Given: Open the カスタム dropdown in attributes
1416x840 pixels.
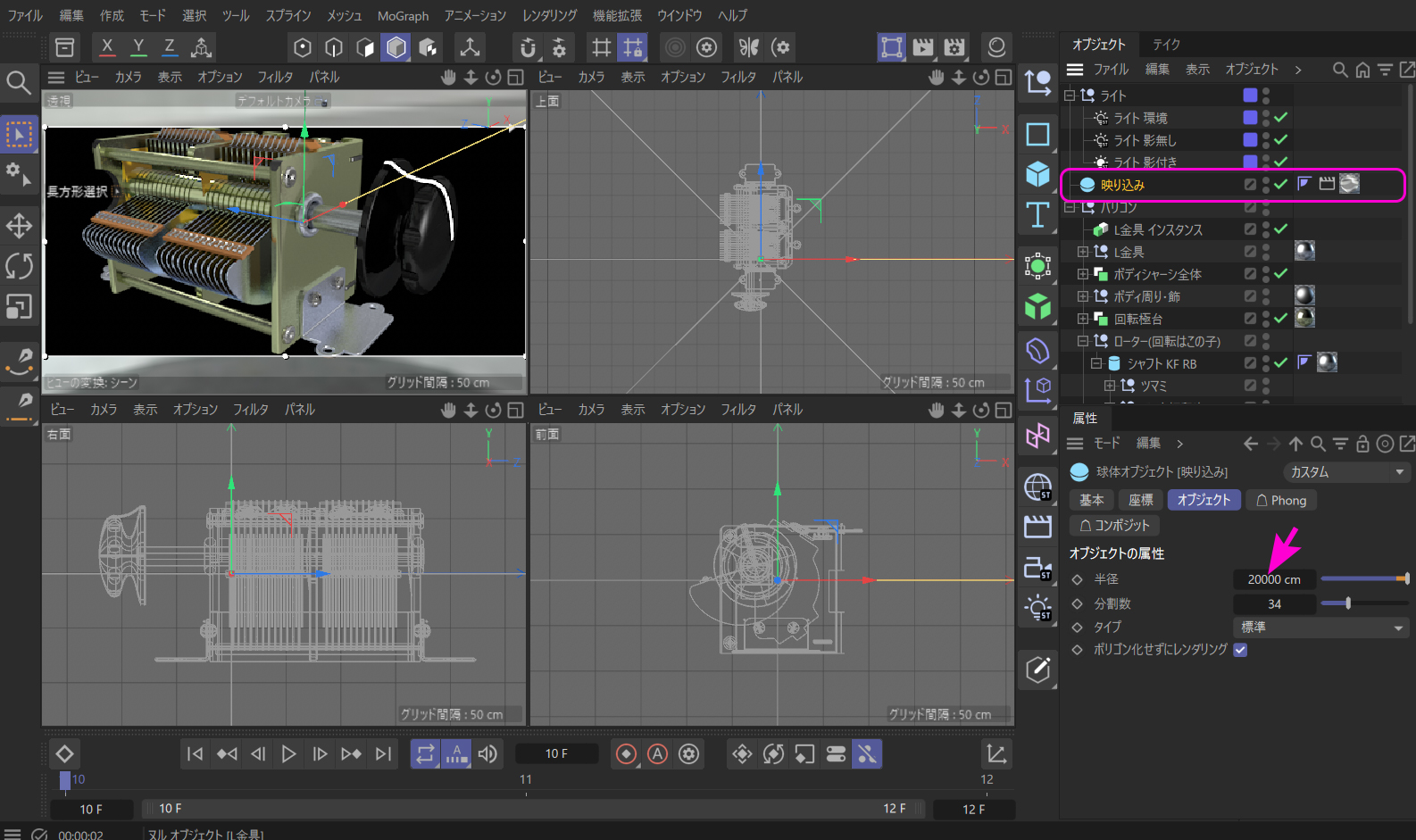Looking at the screenshot, I should 1345,472.
